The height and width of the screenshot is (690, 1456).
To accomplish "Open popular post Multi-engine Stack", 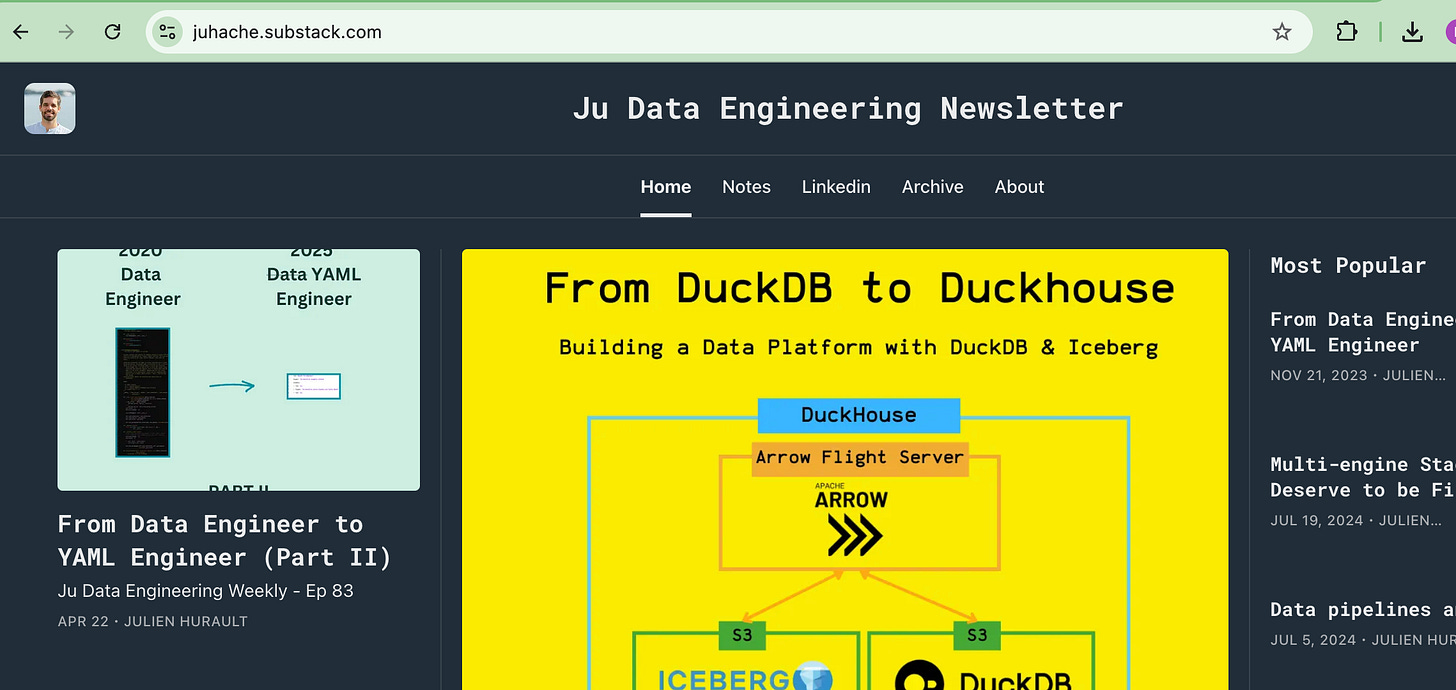I will coord(1363,477).
